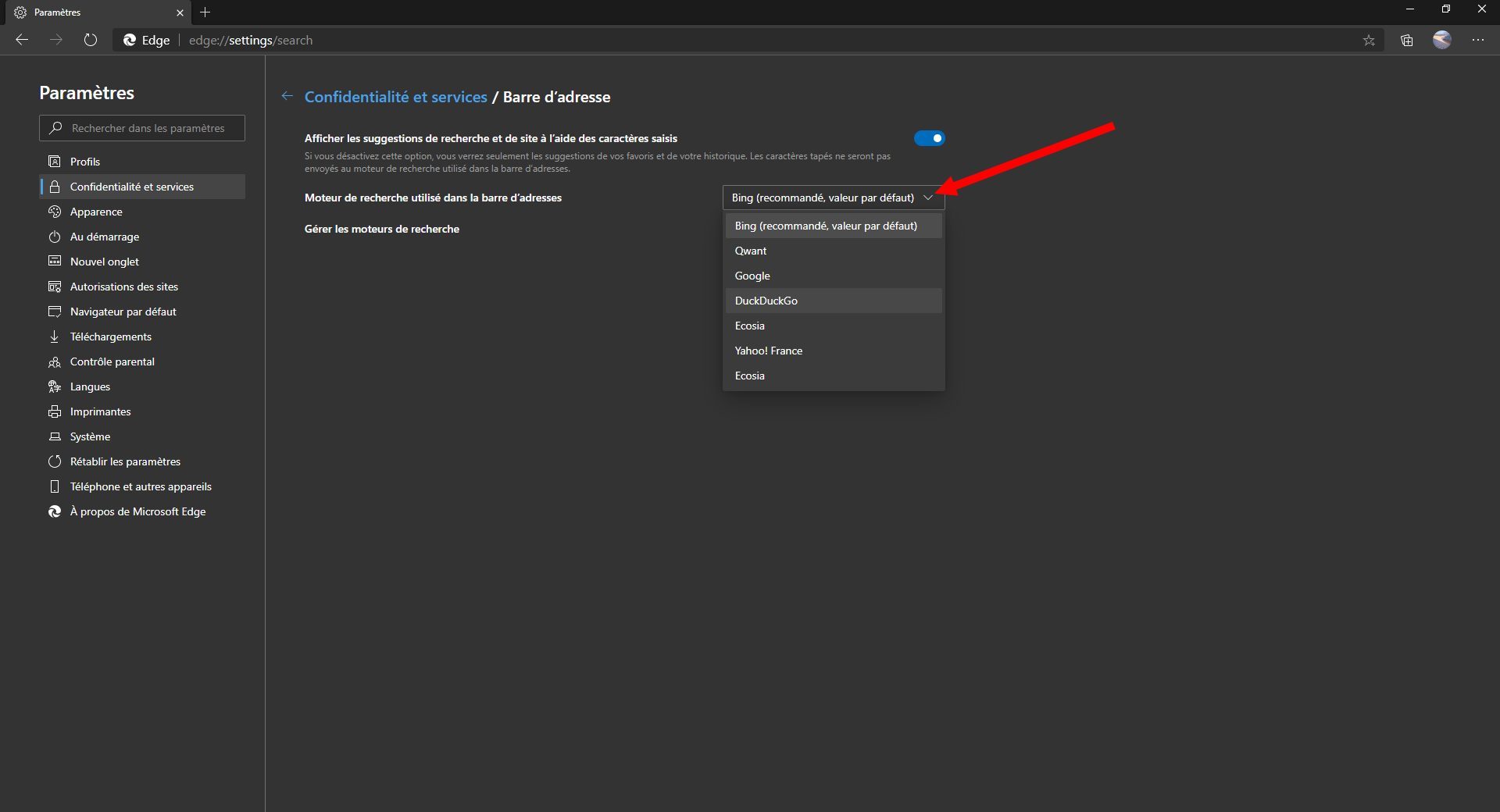Click the Autorisations des sites icon
The width and height of the screenshot is (1500, 812).
[x=55, y=287]
